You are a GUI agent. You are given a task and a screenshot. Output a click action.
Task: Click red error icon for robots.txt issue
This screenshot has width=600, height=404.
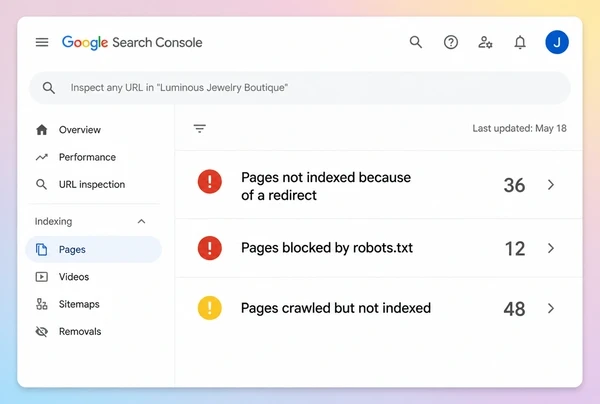tap(210, 248)
